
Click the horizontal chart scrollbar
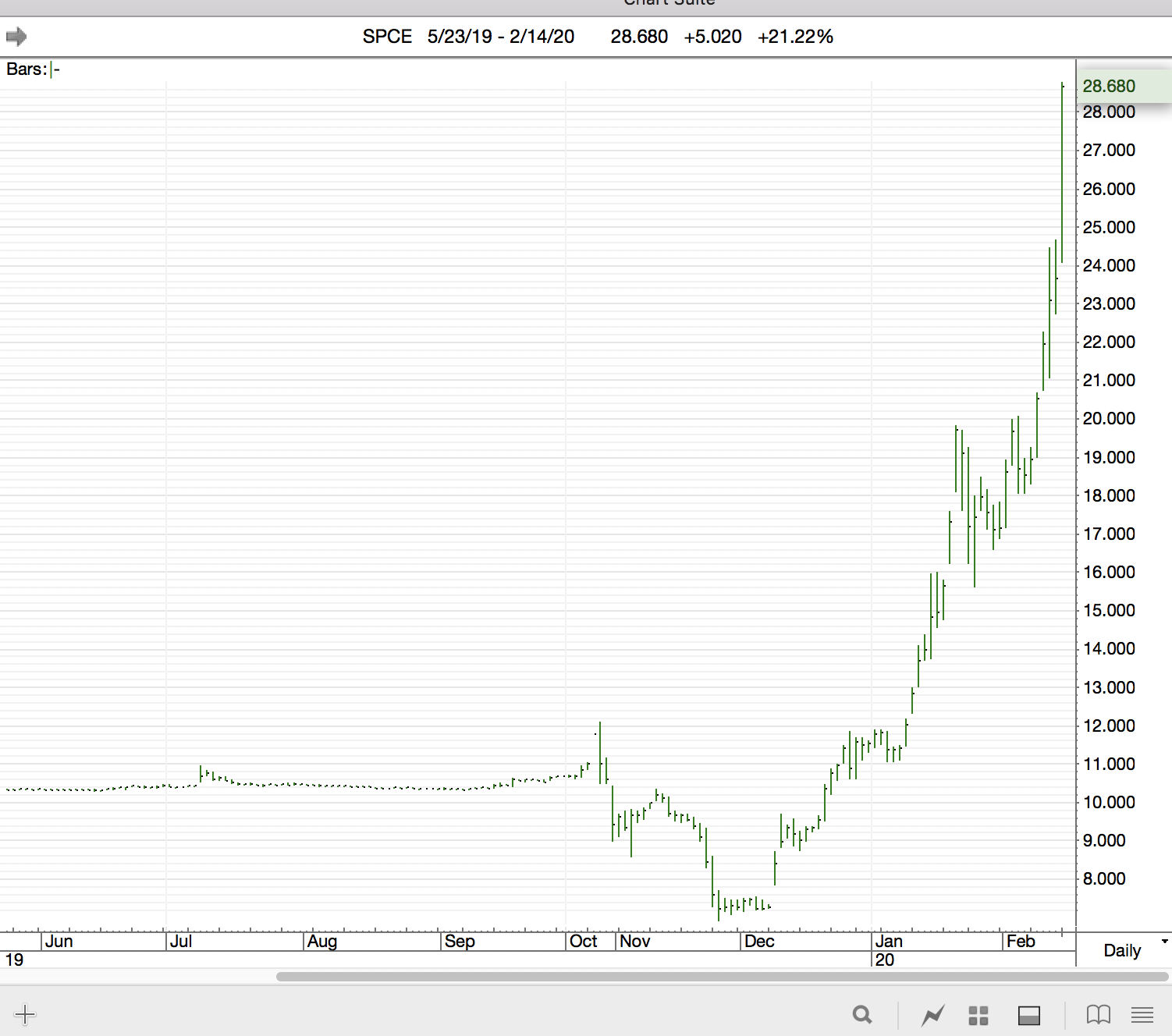point(723,977)
